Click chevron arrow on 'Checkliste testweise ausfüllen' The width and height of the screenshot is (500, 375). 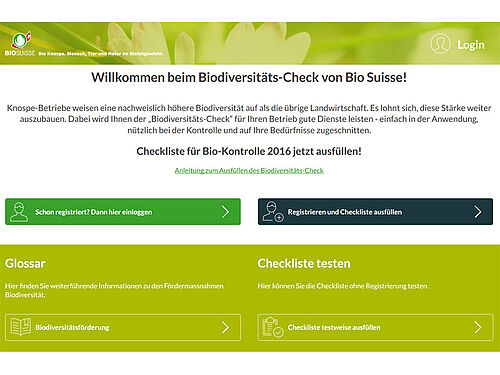pos(478,327)
